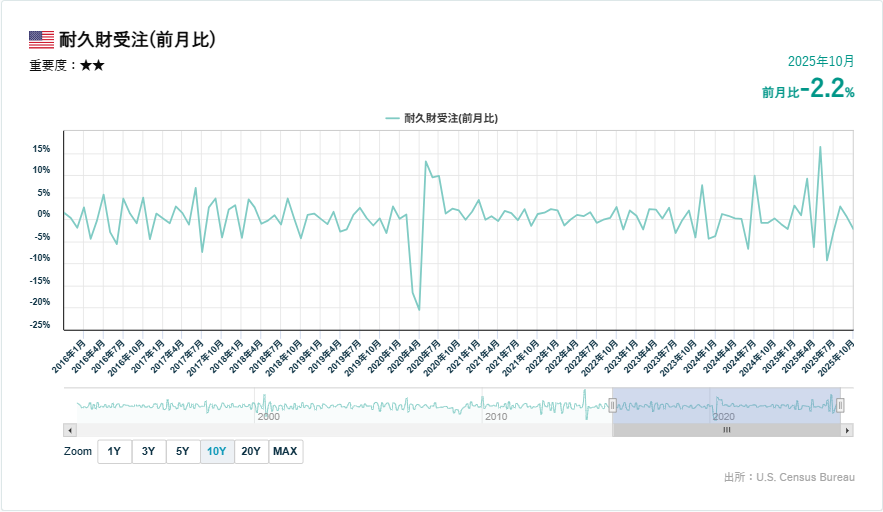The height and width of the screenshot is (512, 883).
Task: Toggle the 耐久財受注(前月比) legend series
Action: pyautogui.click(x=442, y=118)
